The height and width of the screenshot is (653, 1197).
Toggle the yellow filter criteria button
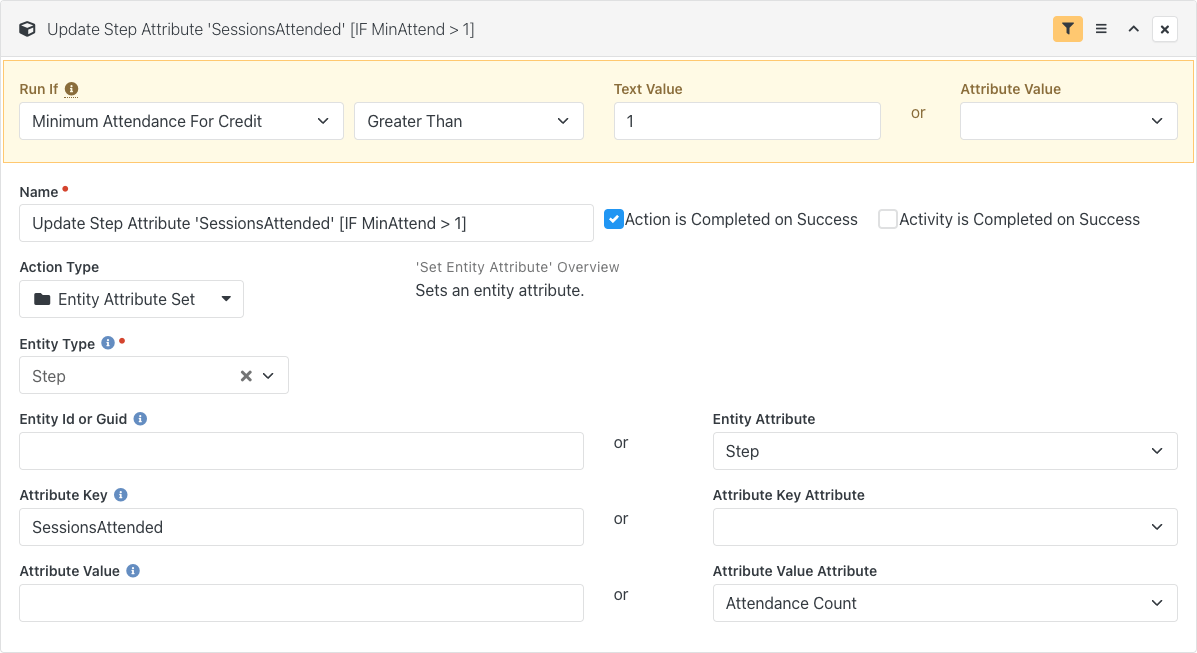coord(1067,29)
